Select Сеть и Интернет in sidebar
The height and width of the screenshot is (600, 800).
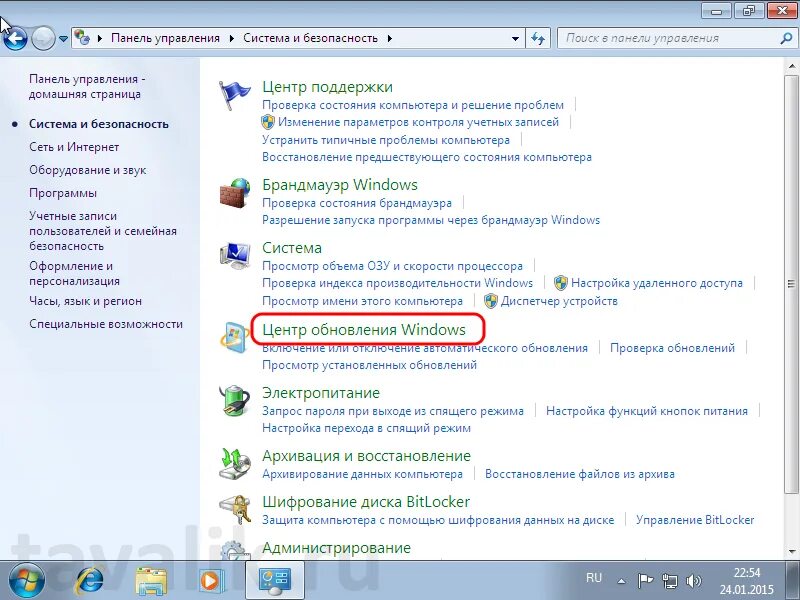tap(74, 147)
